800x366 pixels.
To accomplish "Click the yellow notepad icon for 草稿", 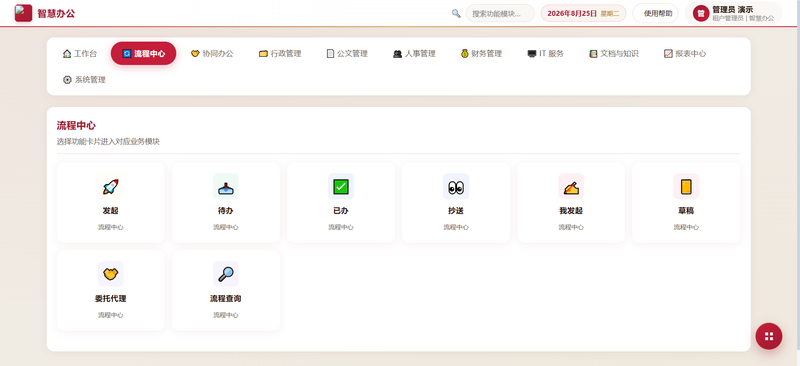I will click(x=686, y=187).
